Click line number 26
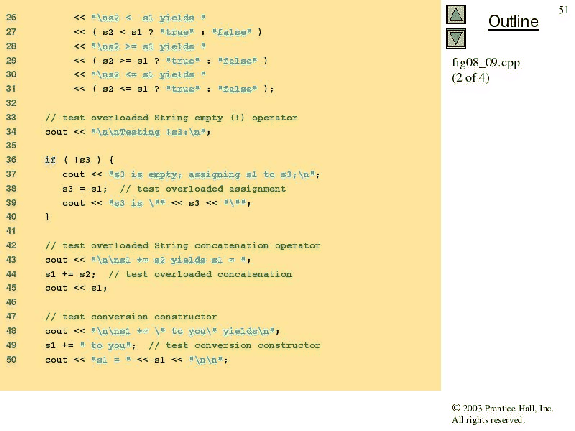The height and width of the screenshot is (431, 575). [11, 17]
